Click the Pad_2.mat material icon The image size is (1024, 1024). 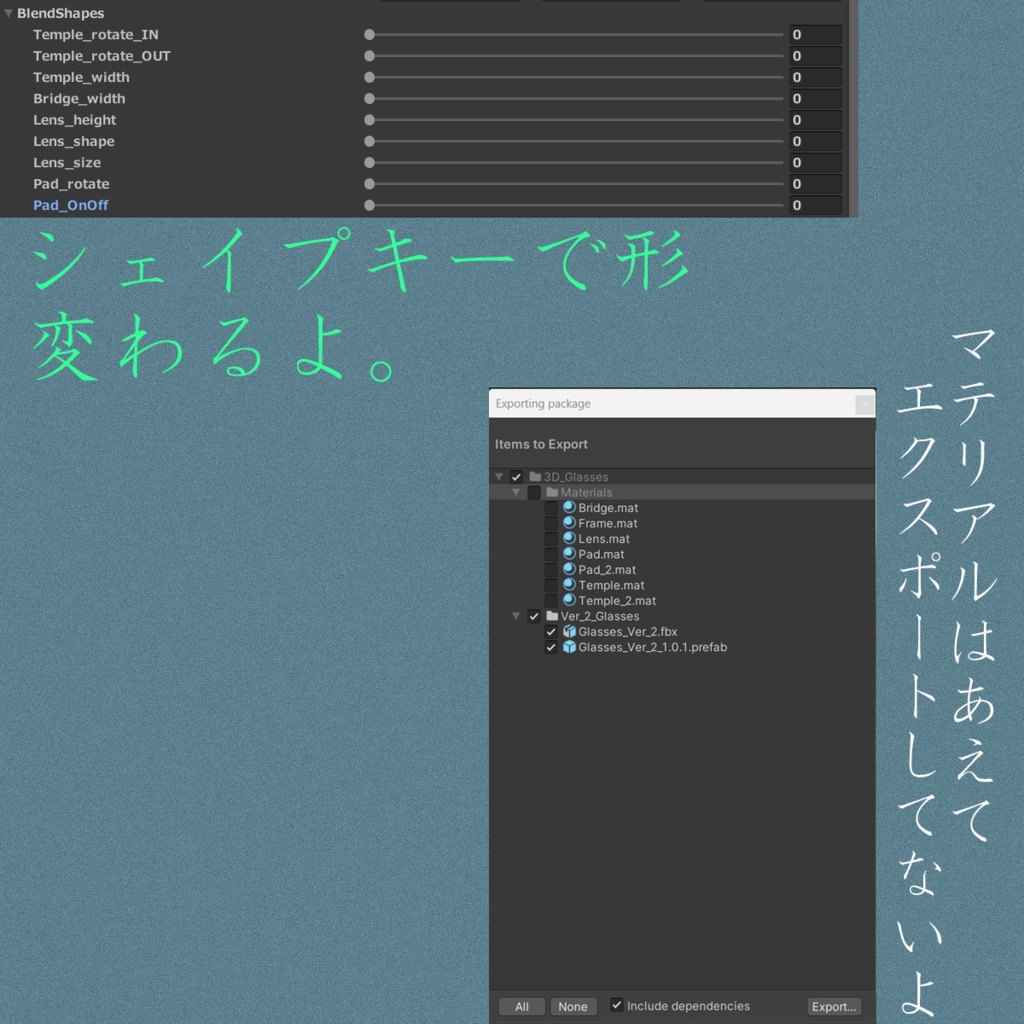point(569,569)
